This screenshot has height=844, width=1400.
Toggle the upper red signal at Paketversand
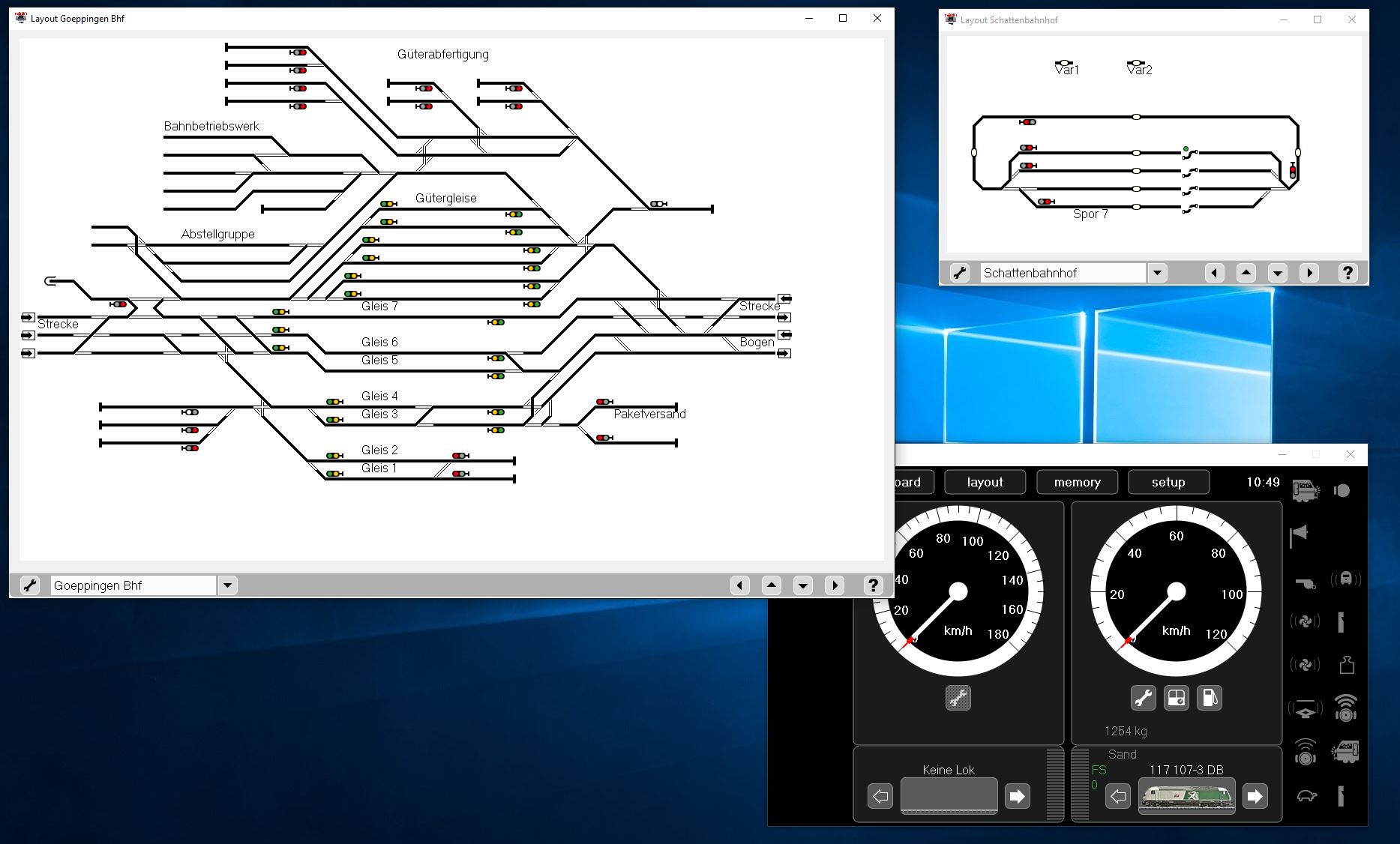tap(604, 402)
